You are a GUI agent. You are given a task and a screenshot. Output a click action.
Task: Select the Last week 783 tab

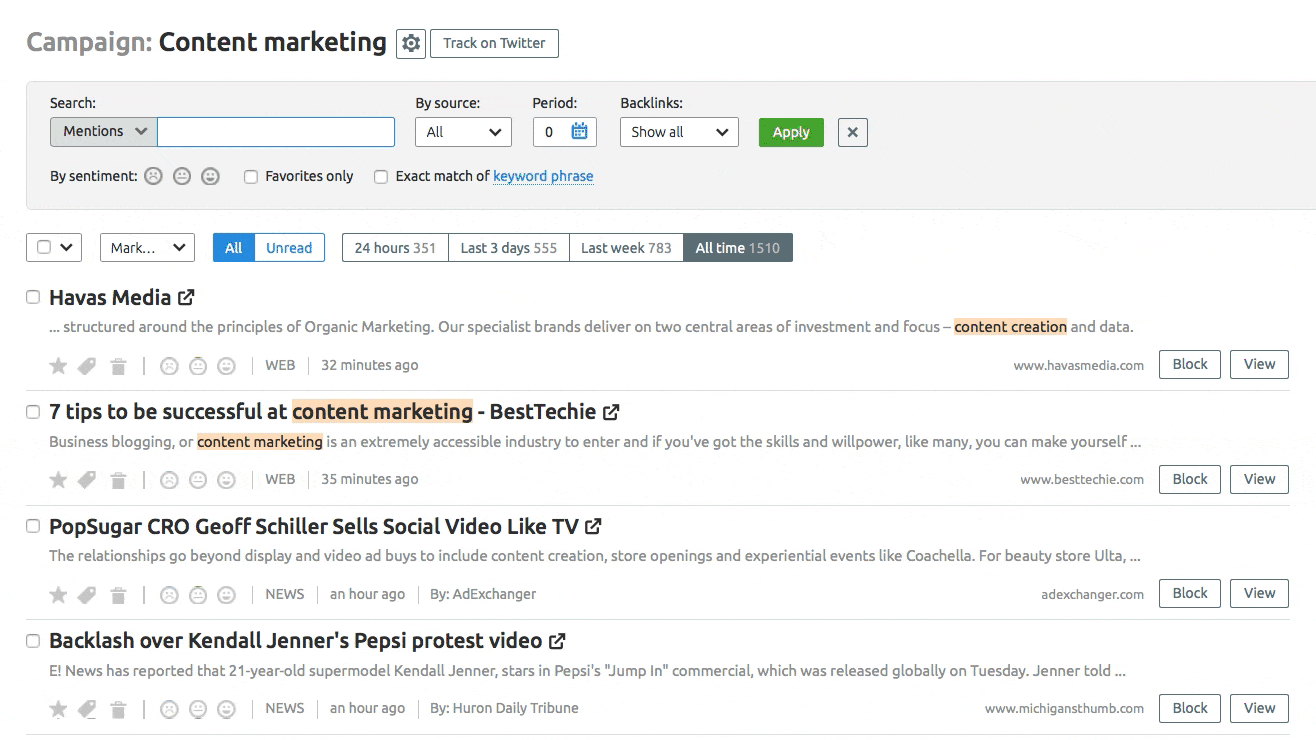pyautogui.click(x=626, y=248)
